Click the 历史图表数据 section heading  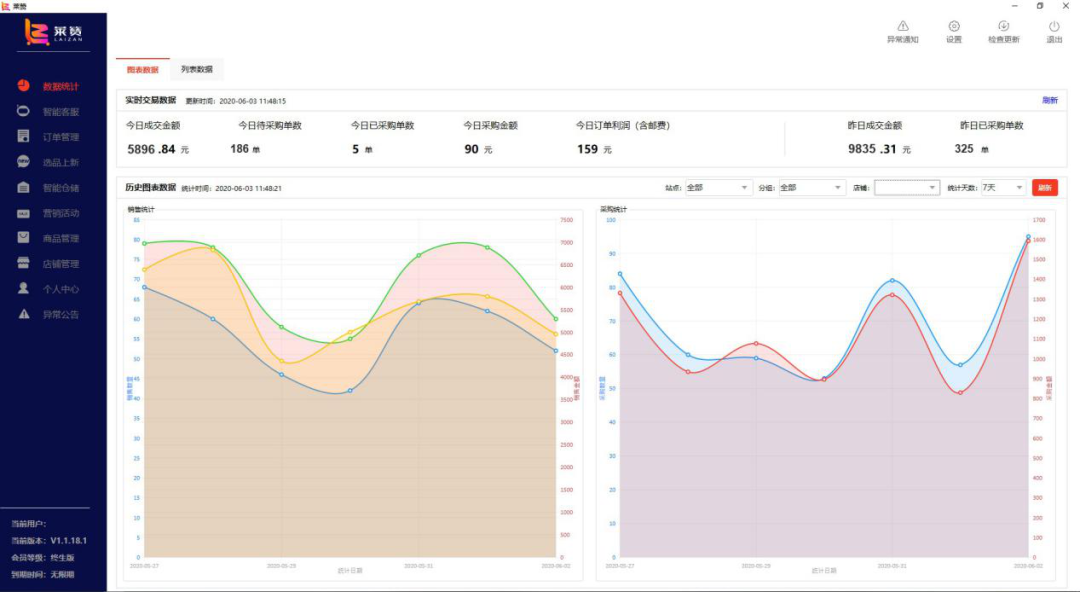(x=151, y=187)
